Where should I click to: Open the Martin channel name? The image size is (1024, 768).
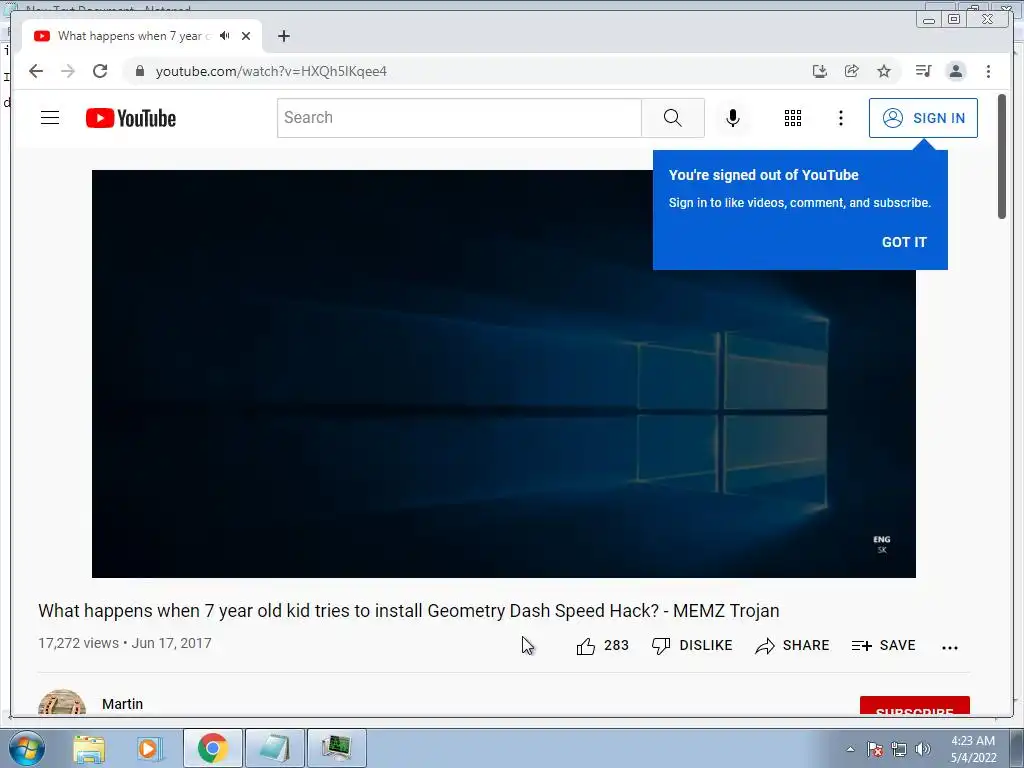point(122,703)
